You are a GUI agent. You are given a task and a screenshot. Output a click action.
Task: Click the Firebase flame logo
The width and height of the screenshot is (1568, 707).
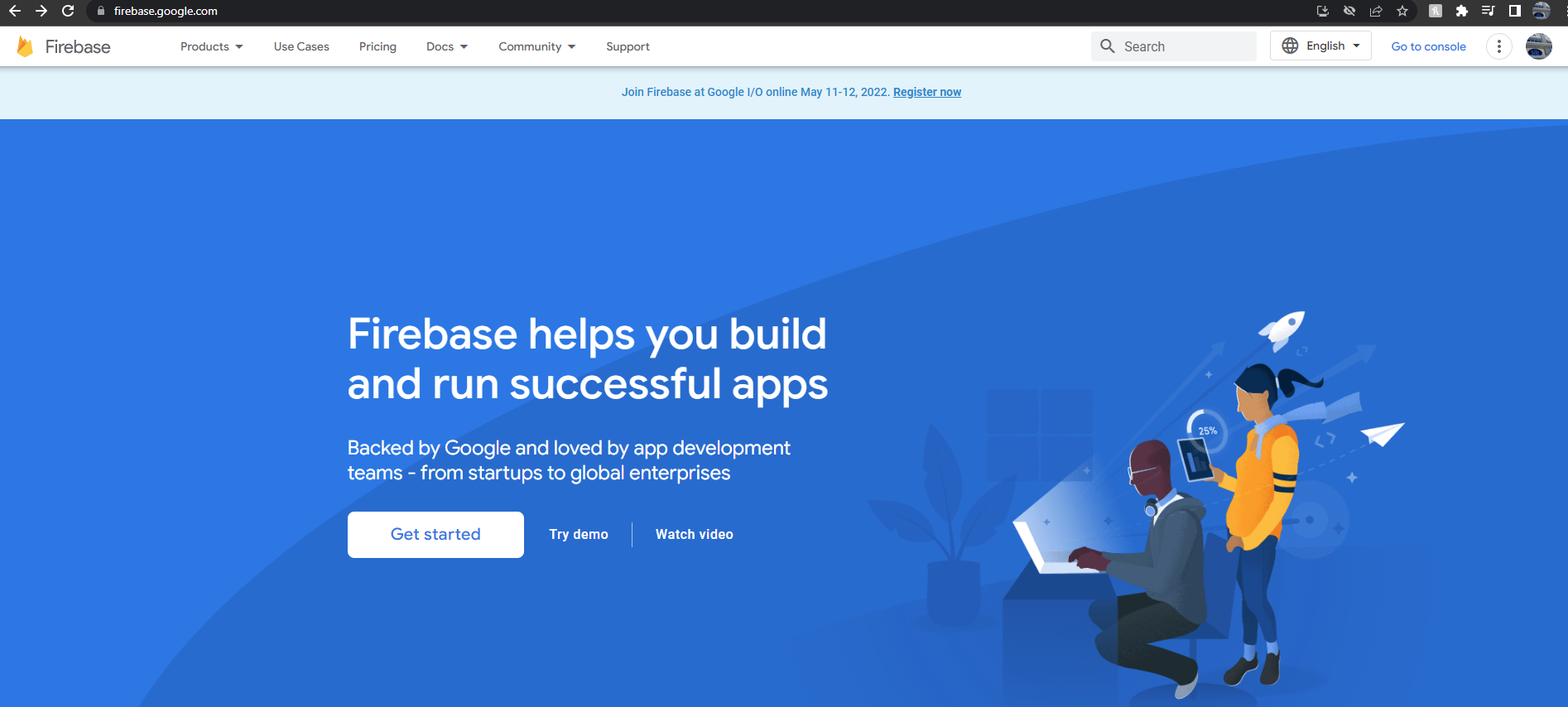point(25,46)
